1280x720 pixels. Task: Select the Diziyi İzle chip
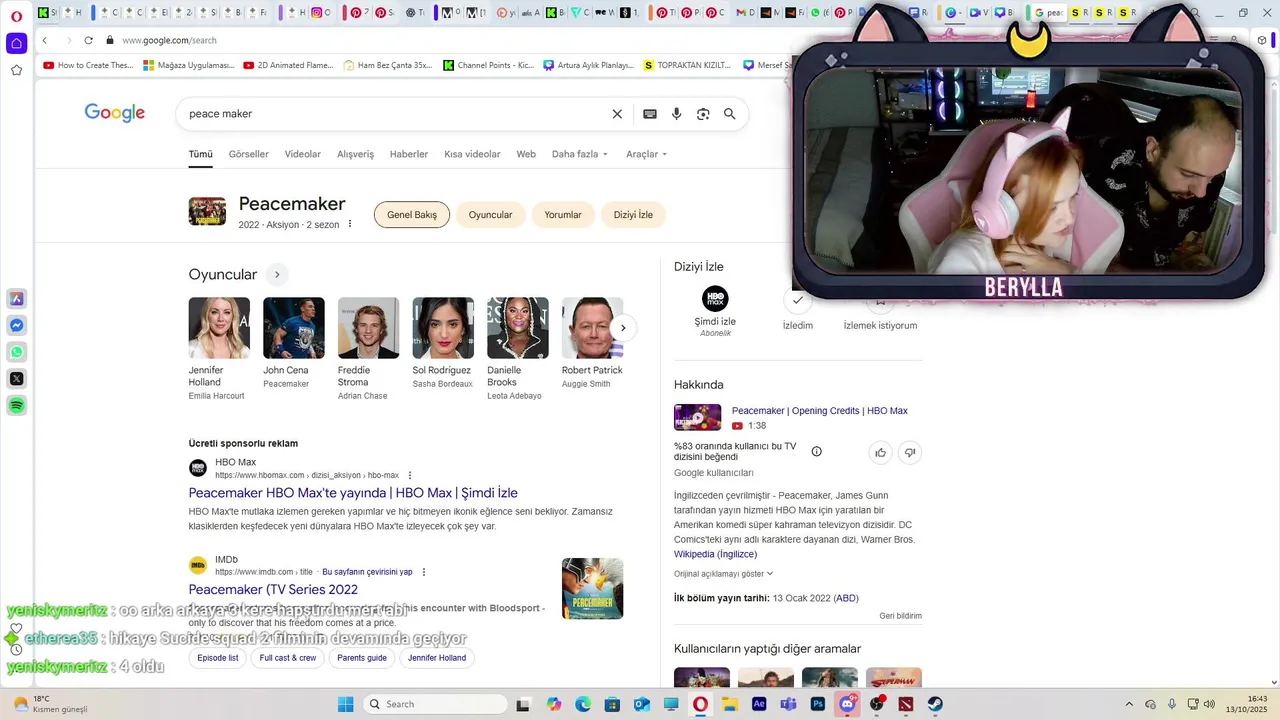coord(633,215)
